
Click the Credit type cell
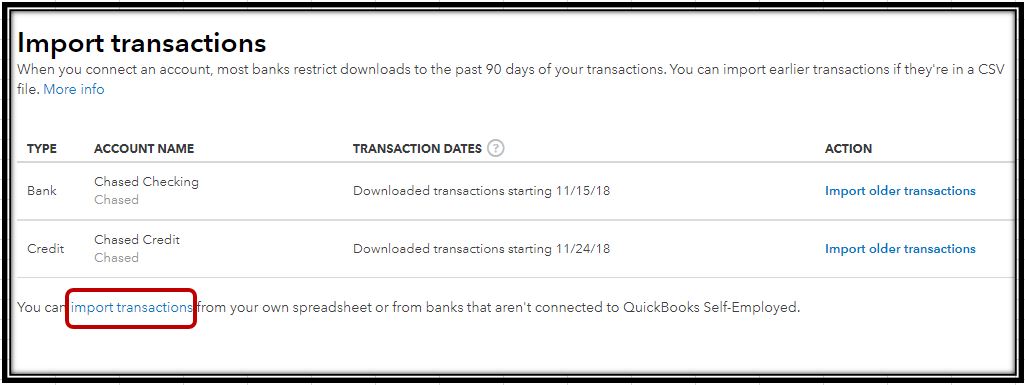46,249
